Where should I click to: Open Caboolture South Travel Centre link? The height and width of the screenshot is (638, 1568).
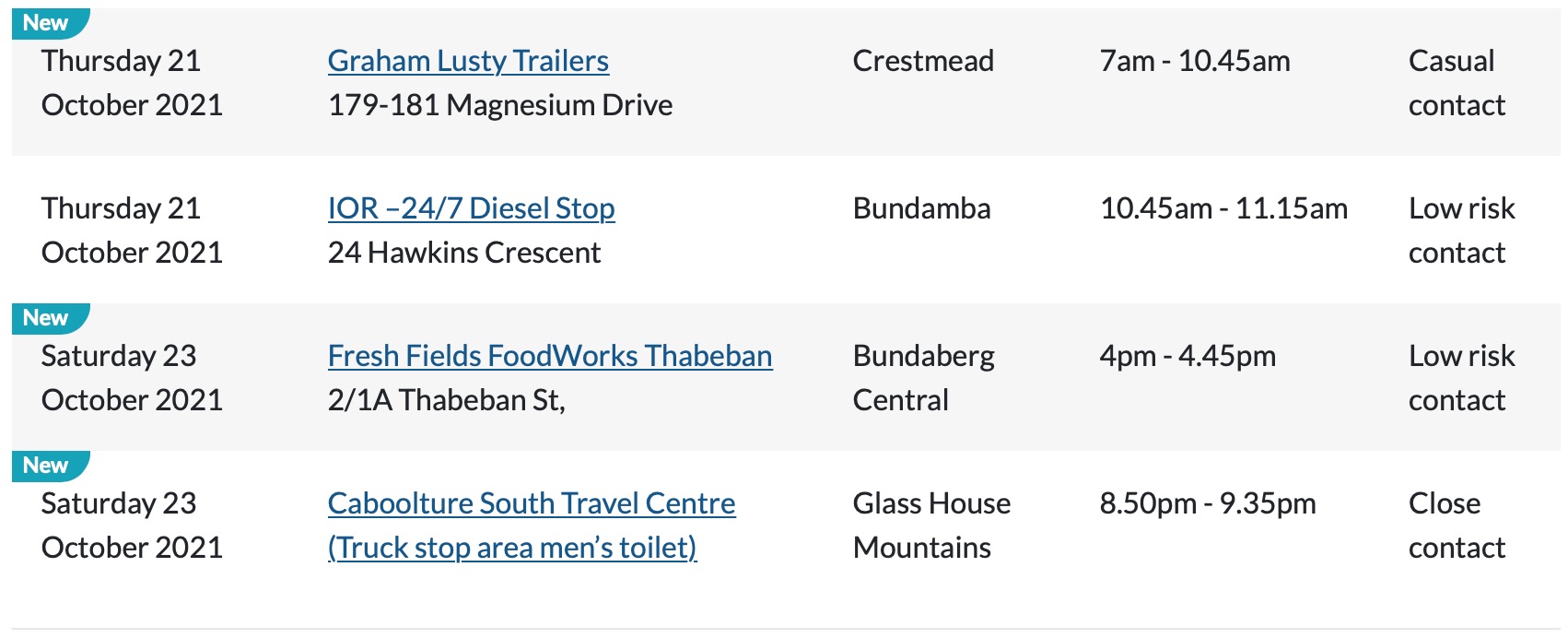pyautogui.click(x=532, y=503)
